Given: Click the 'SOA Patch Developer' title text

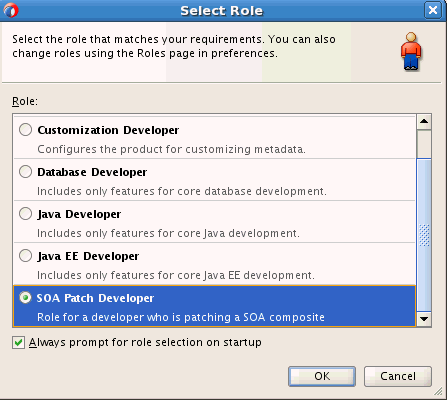Looking at the screenshot, I should point(95,298).
